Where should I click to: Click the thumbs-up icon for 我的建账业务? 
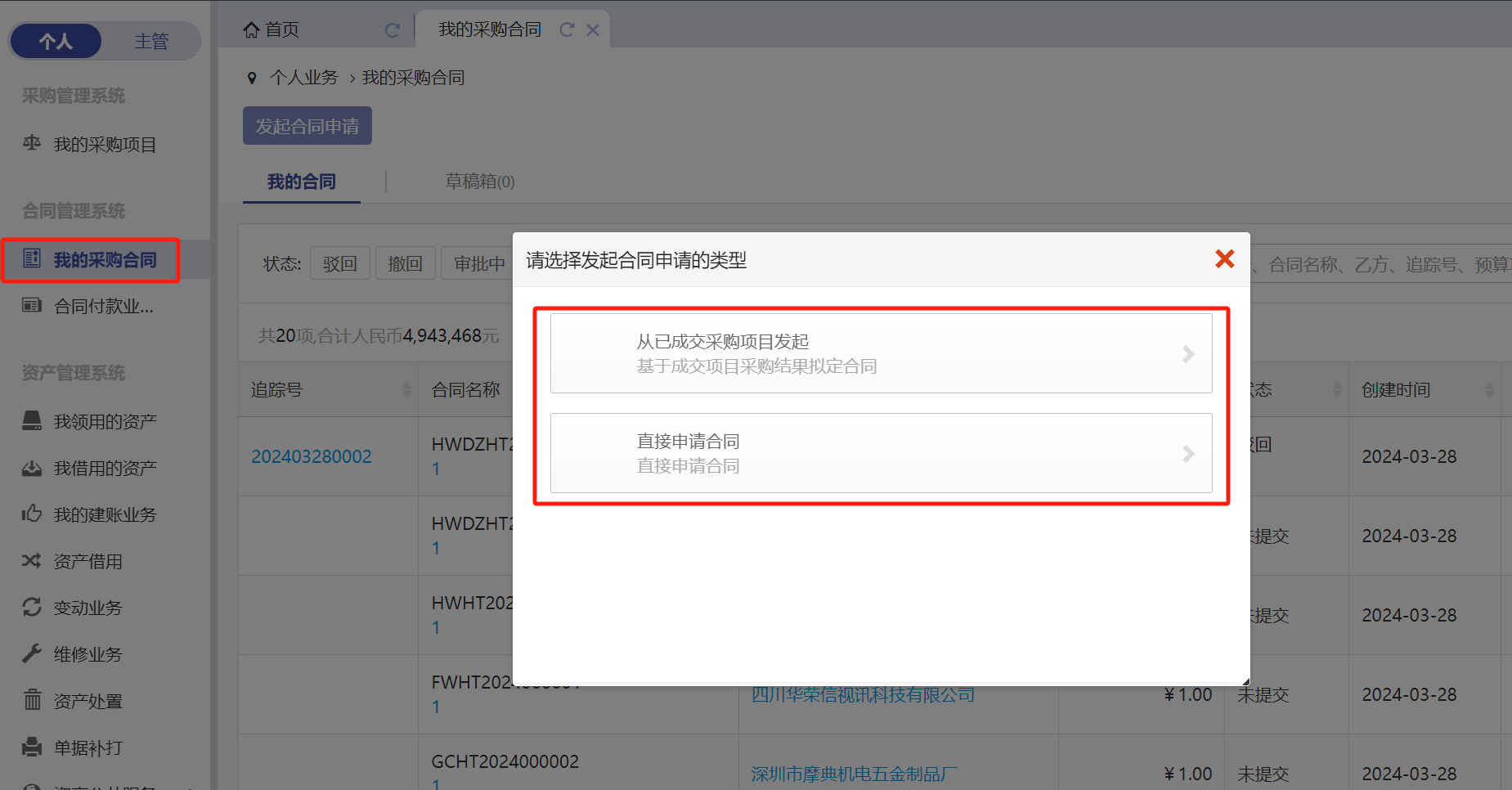32,514
